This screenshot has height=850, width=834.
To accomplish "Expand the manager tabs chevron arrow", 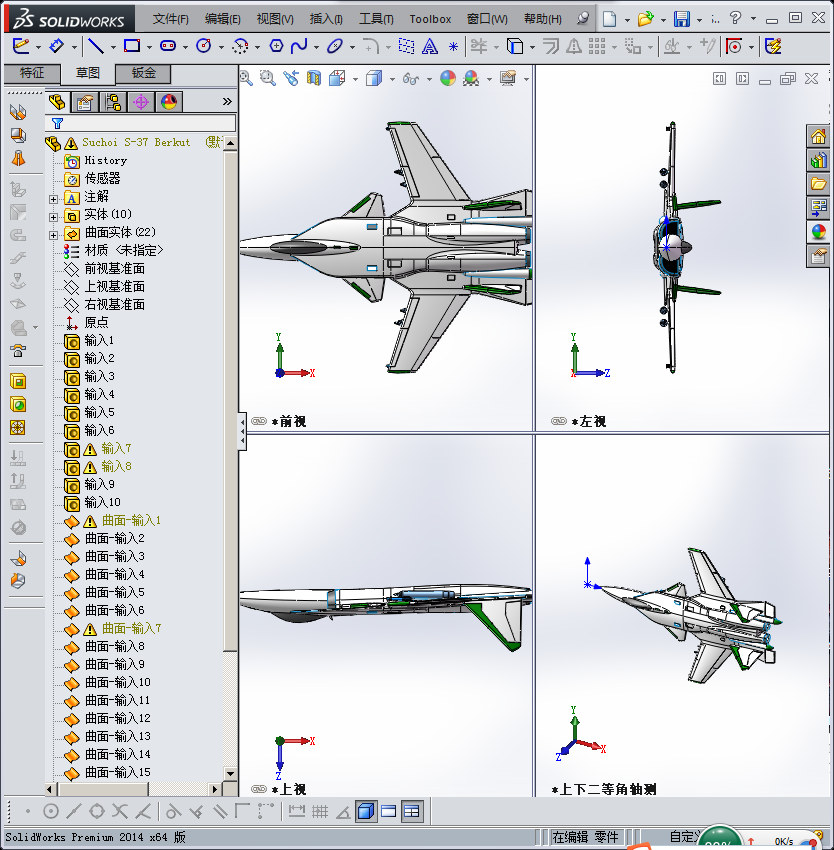I will (227, 101).
